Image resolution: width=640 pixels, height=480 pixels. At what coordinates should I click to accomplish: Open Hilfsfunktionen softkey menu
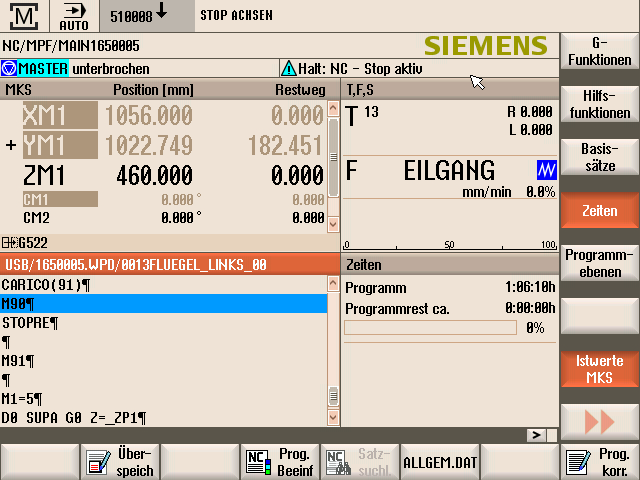[599, 105]
